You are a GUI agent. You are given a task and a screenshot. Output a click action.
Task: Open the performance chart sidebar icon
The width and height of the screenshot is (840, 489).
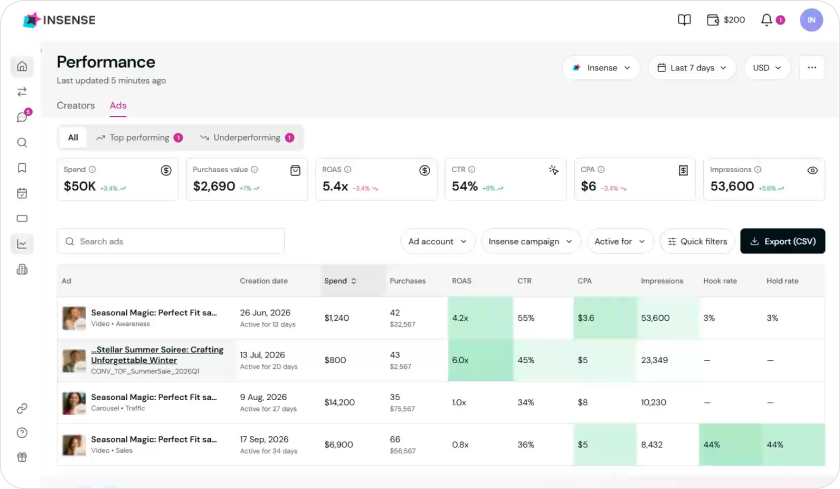point(22,244)
